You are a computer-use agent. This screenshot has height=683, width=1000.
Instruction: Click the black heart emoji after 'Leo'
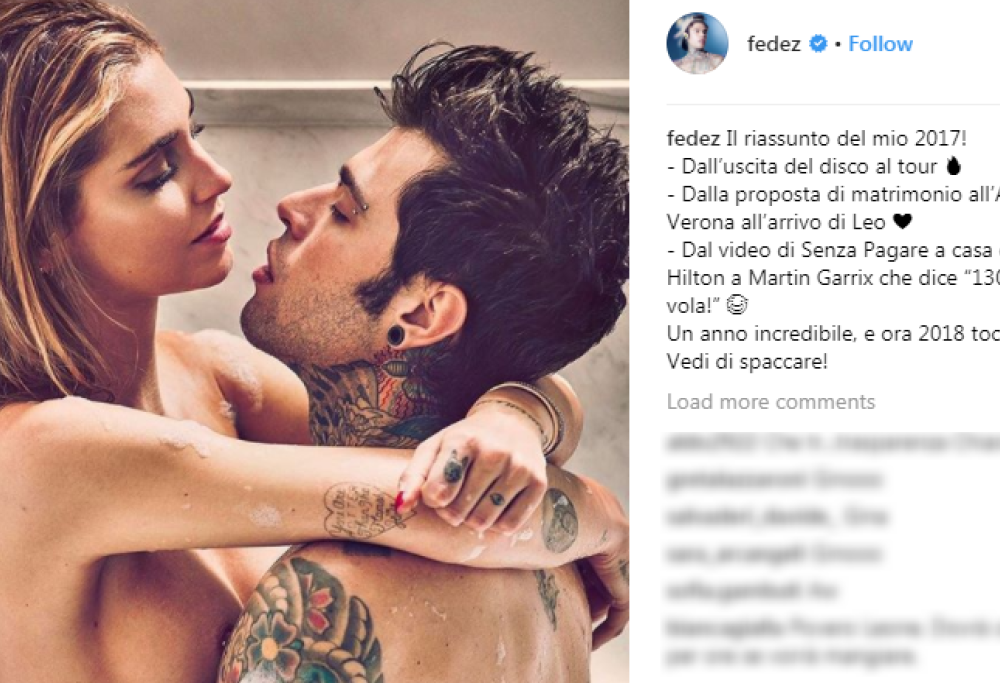902,222
